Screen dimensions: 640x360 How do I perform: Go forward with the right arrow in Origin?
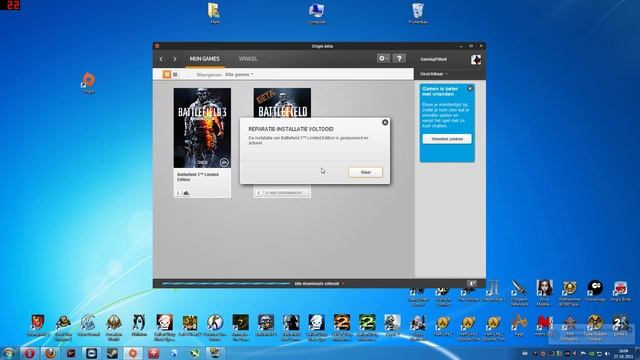175,59
